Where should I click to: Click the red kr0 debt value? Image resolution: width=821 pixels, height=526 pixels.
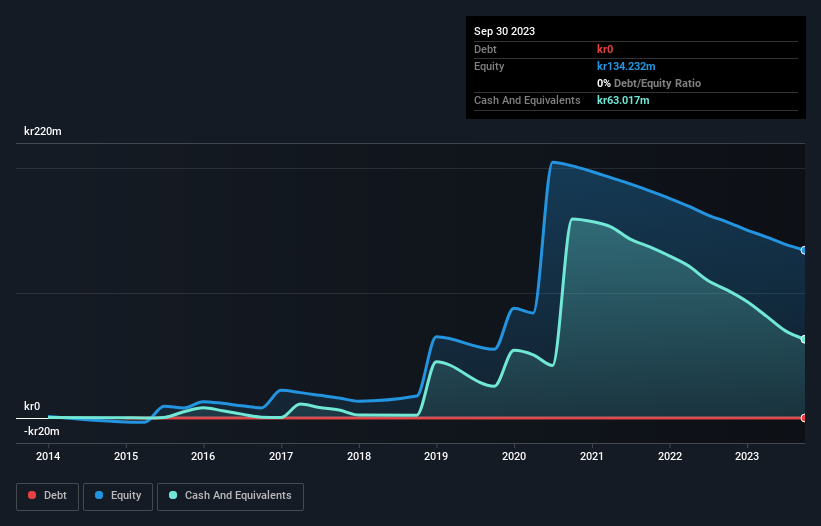[605, 49]
